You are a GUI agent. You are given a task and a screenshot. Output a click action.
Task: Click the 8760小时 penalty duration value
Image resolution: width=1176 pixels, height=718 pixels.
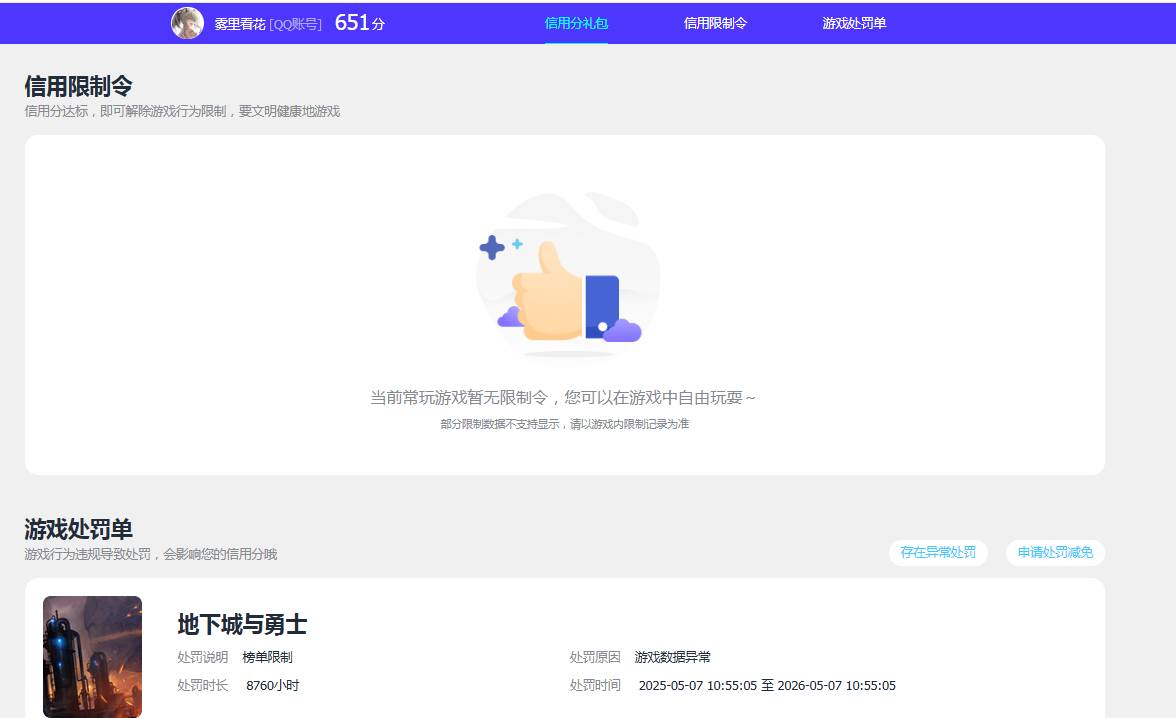tap(270, 685)
